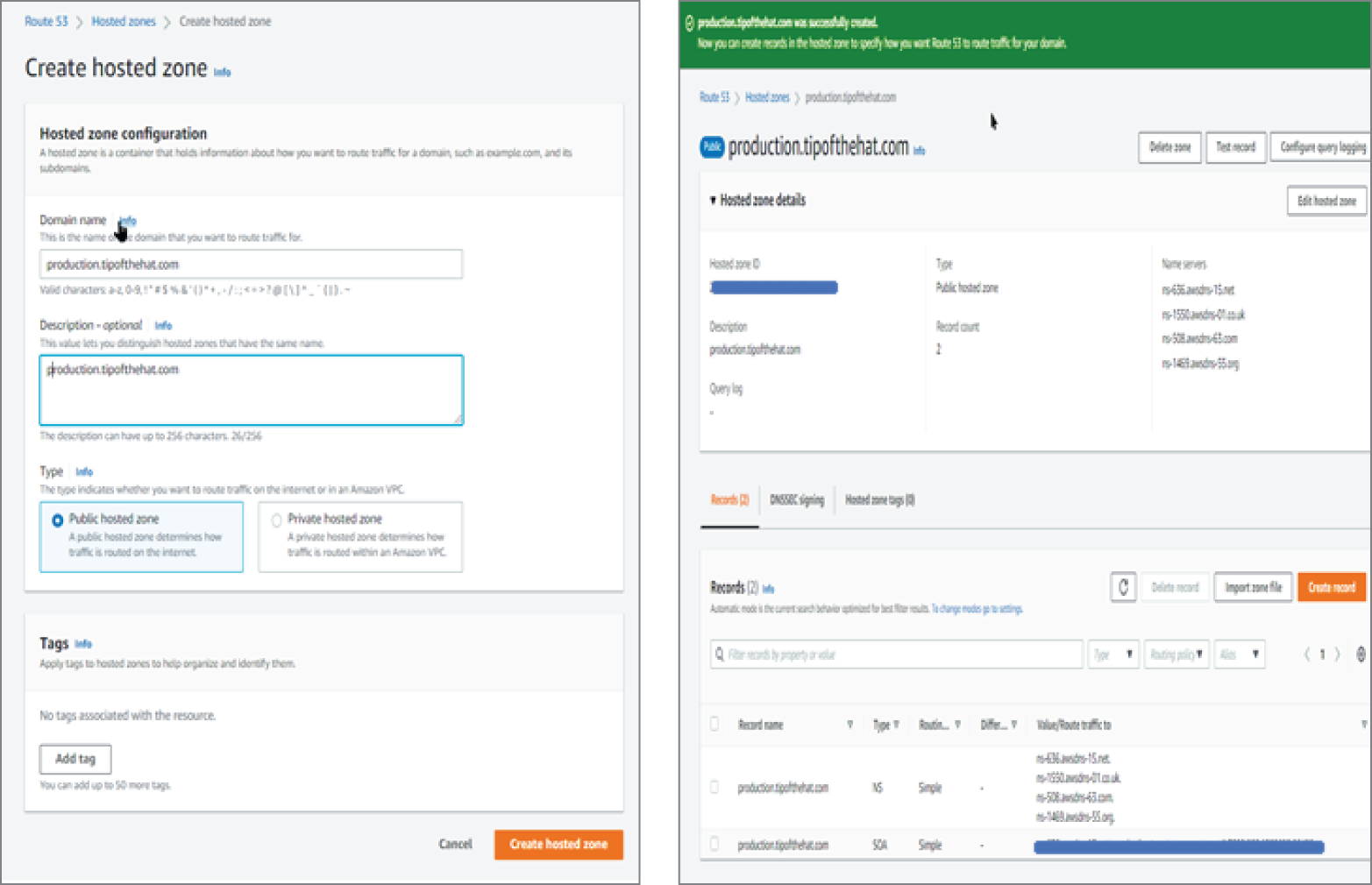Click the refresh records icon button

pyautogui.click(x=1124, y=587)
